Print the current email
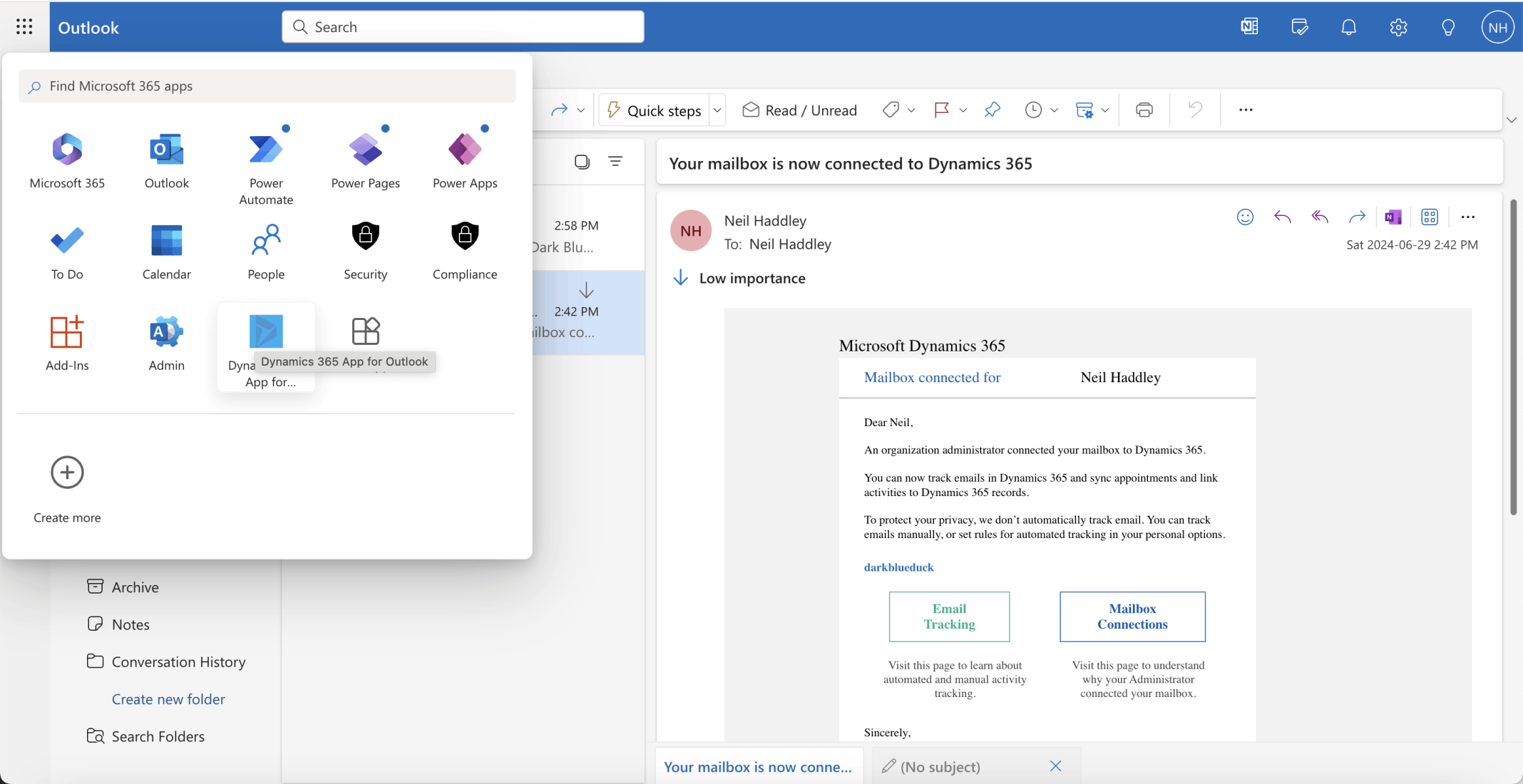This screenshot has width=1523, height=784. click(1144, 109)
